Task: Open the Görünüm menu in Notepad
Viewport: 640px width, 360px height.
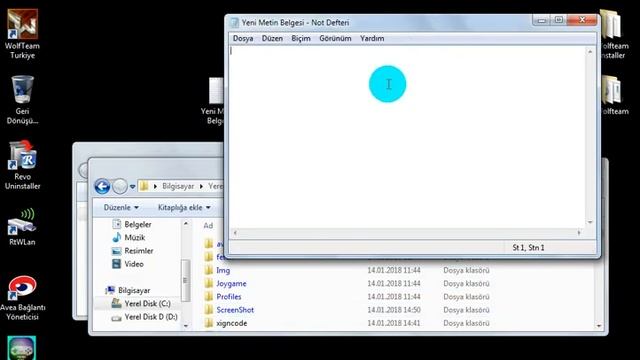Action: 335,38
